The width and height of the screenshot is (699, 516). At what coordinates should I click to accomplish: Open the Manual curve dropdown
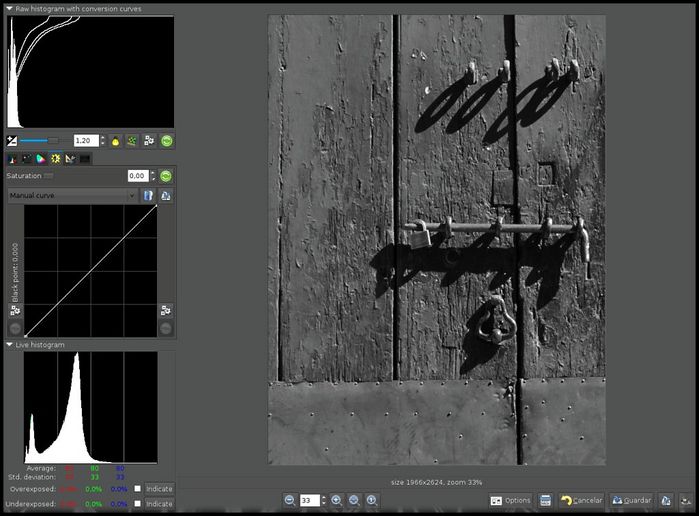pos(72,195)
